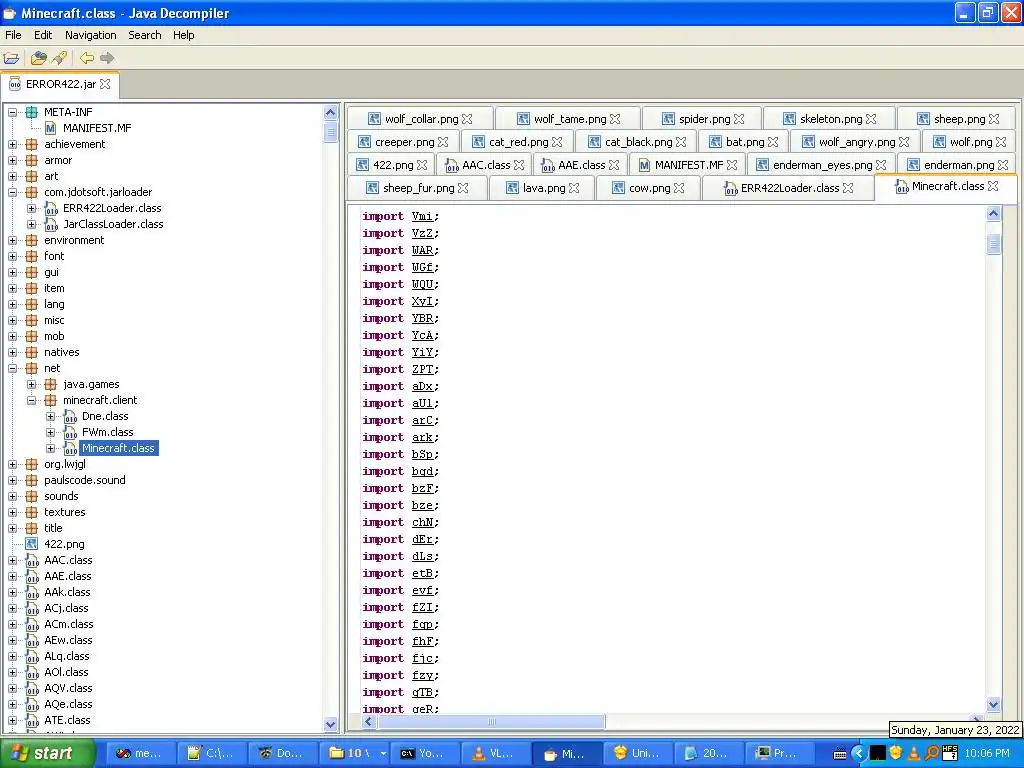Close the wolf_collar.png tab
This screenshot has width=1024, height=768.
pos(467,119)
